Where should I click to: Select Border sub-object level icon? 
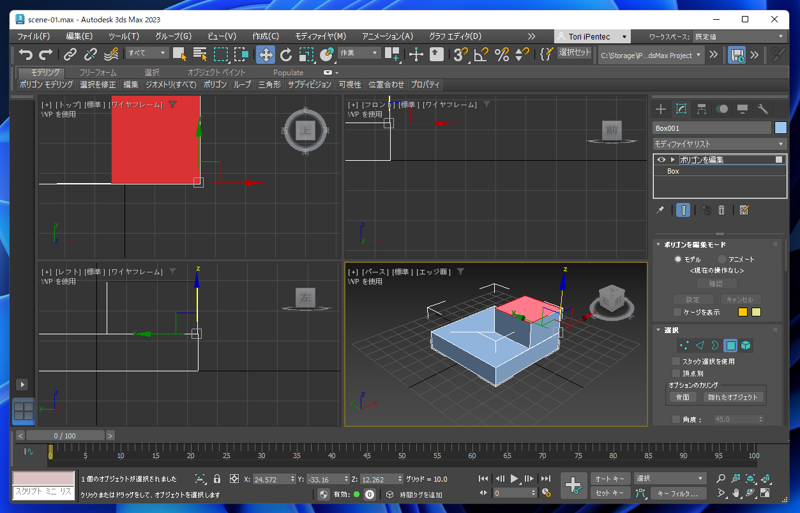click(x=715, y=346)
